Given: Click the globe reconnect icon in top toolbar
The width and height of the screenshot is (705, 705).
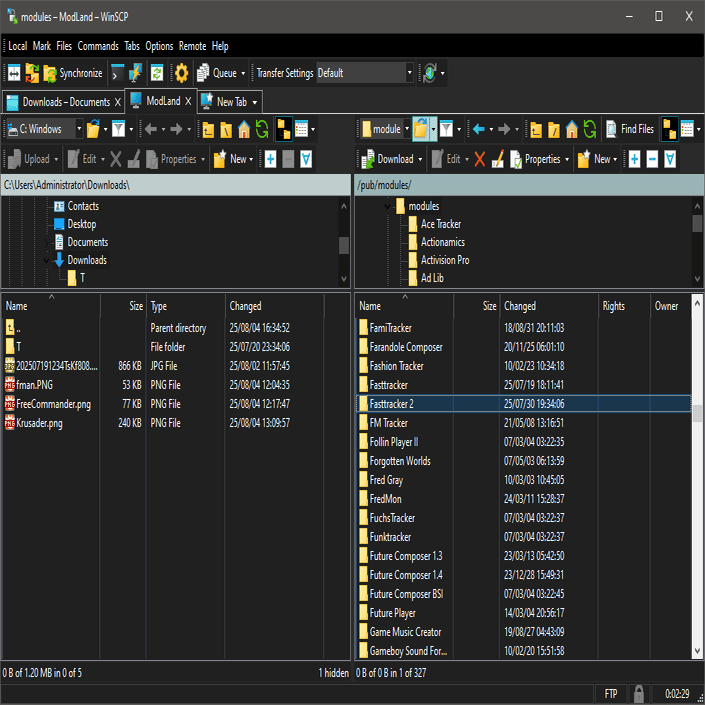Looking at the screenshot, I should pyautogui.click(x=429, y=73).
